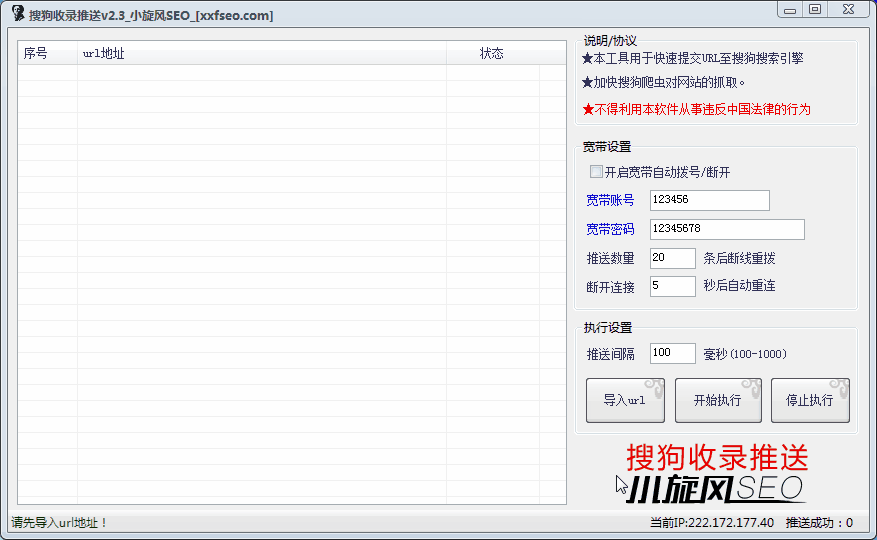Viewport: 877px width, 540px height.
Task: Maximize the window
Action: click(x=815, y=10)
